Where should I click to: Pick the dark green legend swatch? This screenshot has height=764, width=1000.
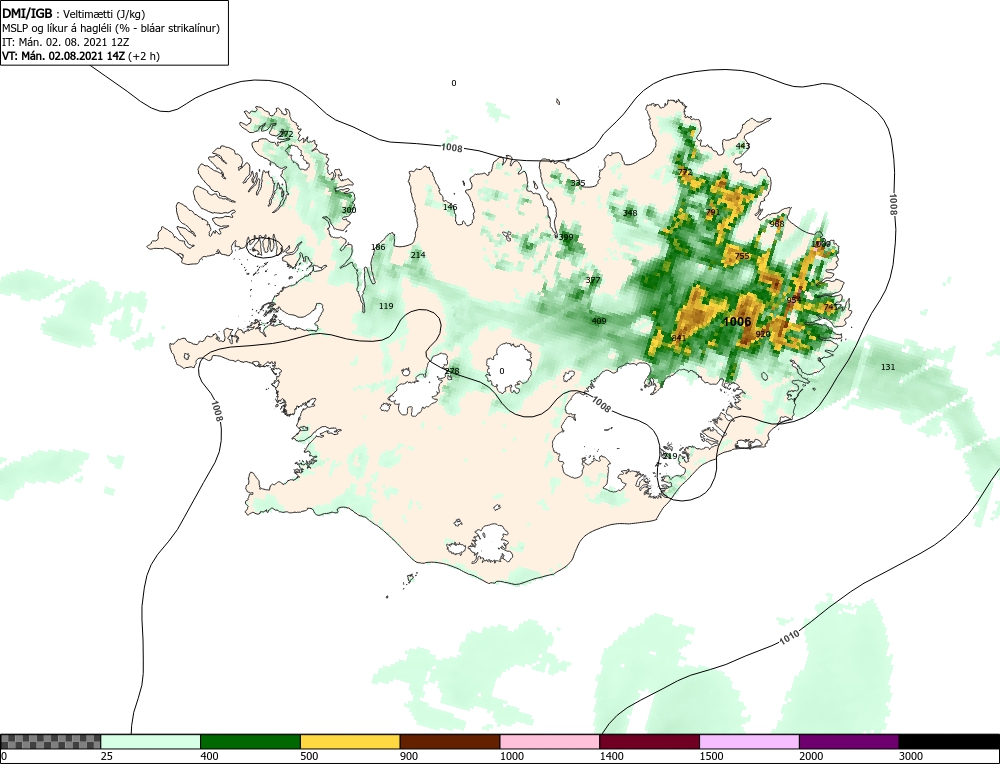[x=250, y=742]
